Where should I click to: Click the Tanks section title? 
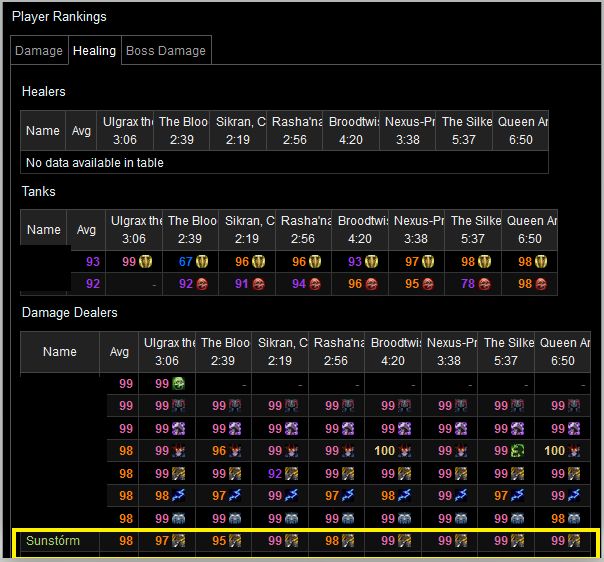(39, 191)
